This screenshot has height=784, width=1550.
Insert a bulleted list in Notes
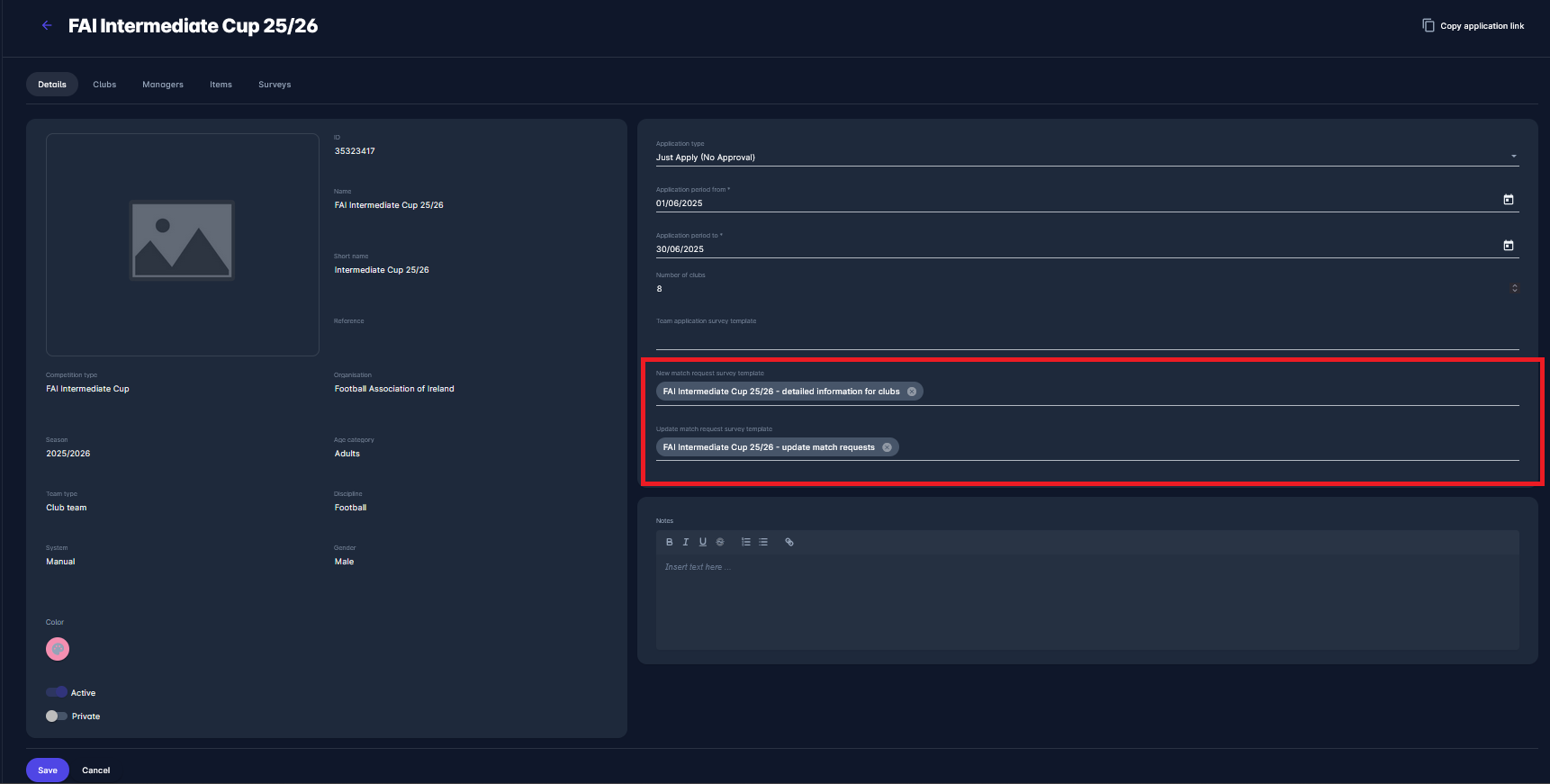(763, 542)
